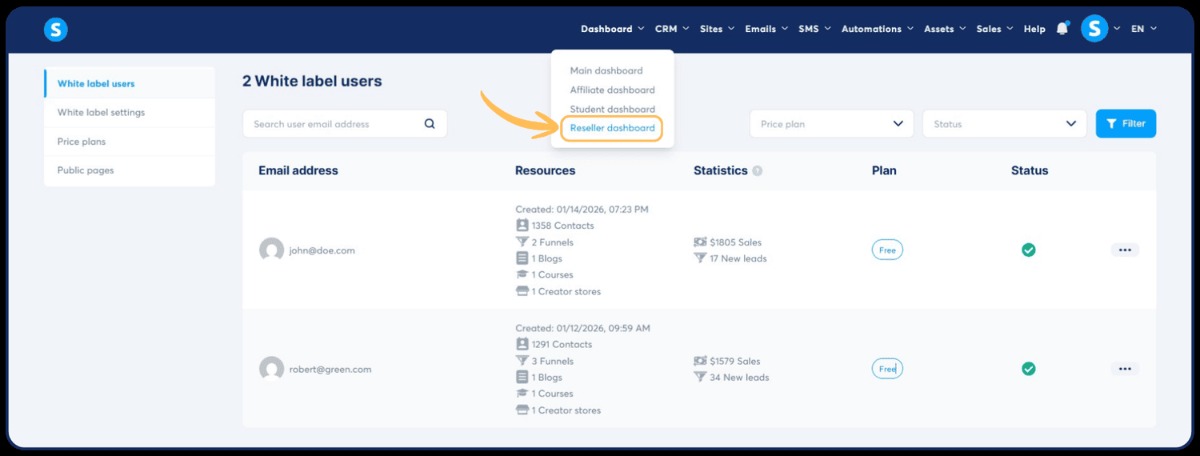Open White label users tab
The width and height of the screenshot is (1200, 456).
[x=129, y=84]
